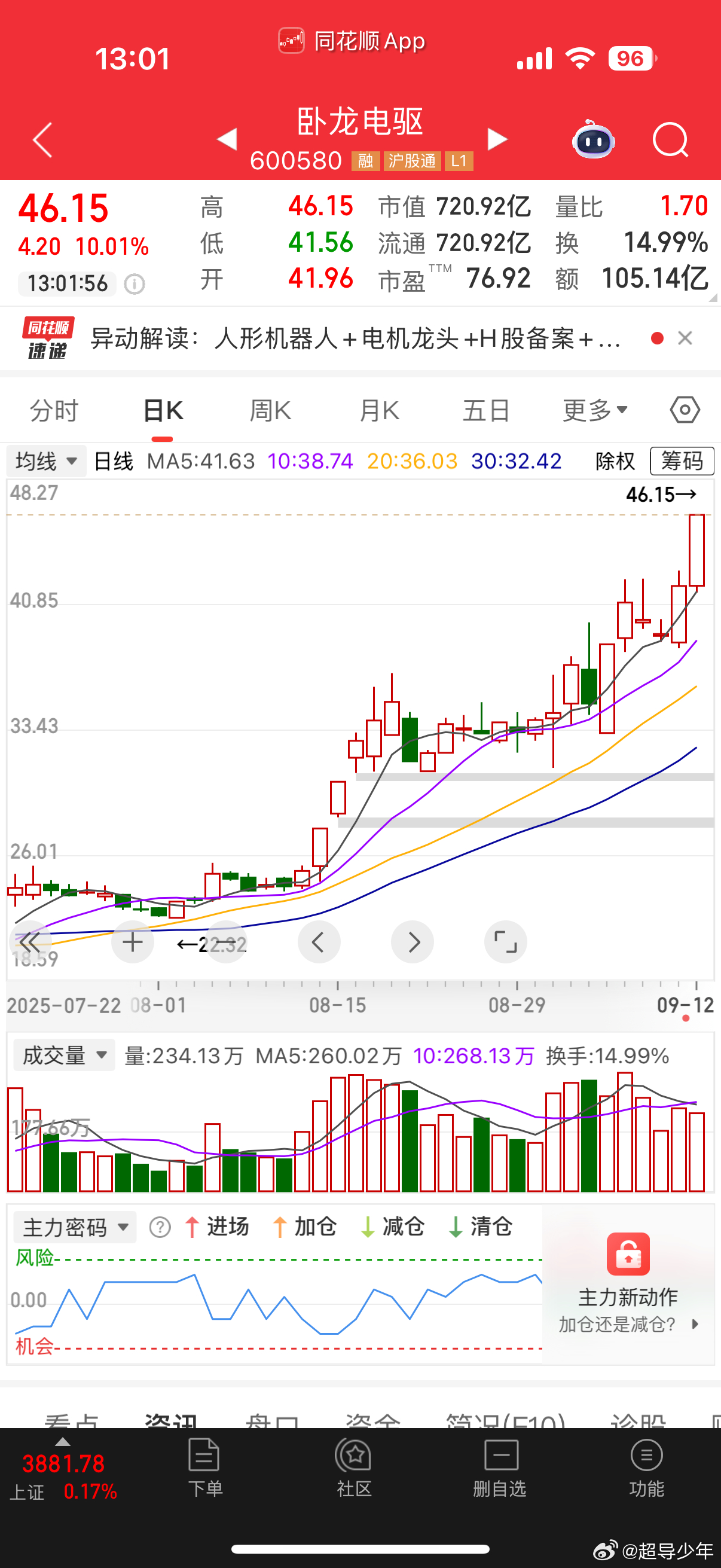
Task: Tap the 沪股通 tag
Action: 412,161
